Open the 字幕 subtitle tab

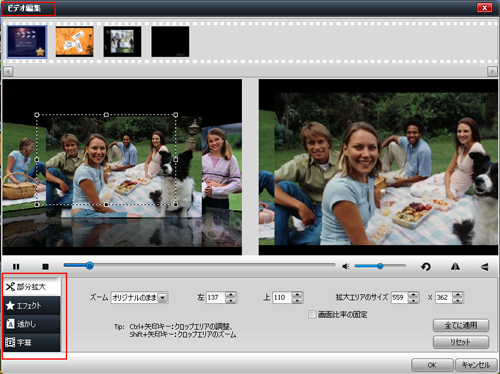click(32, 342)
